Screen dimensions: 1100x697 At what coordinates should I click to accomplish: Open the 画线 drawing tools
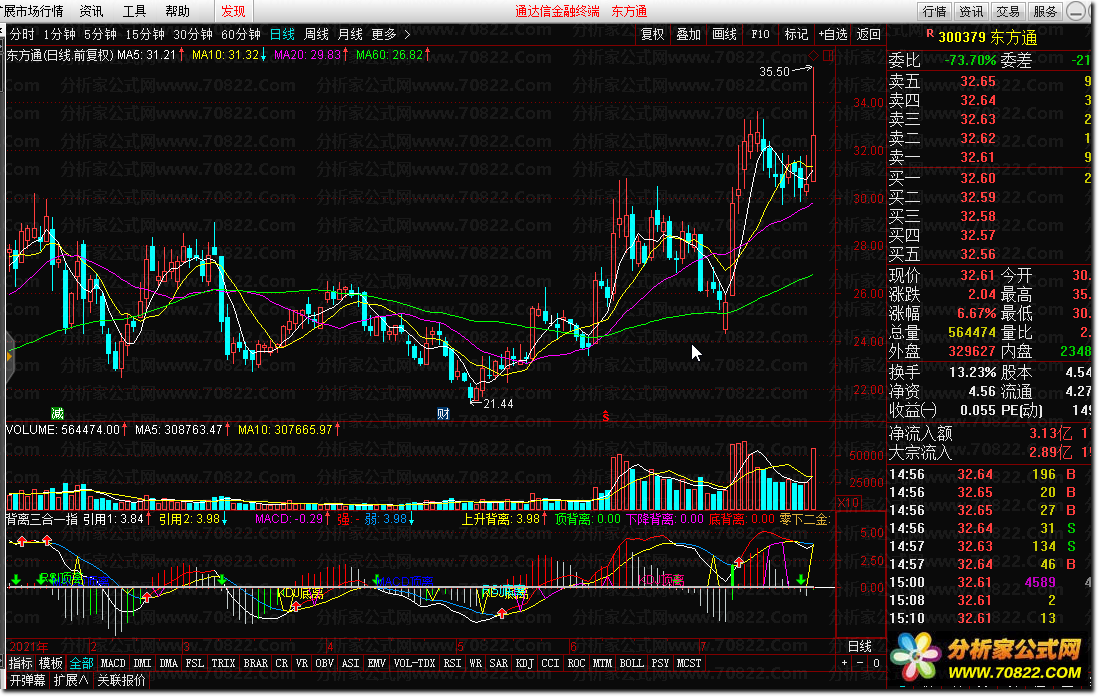tap(724, 34)
